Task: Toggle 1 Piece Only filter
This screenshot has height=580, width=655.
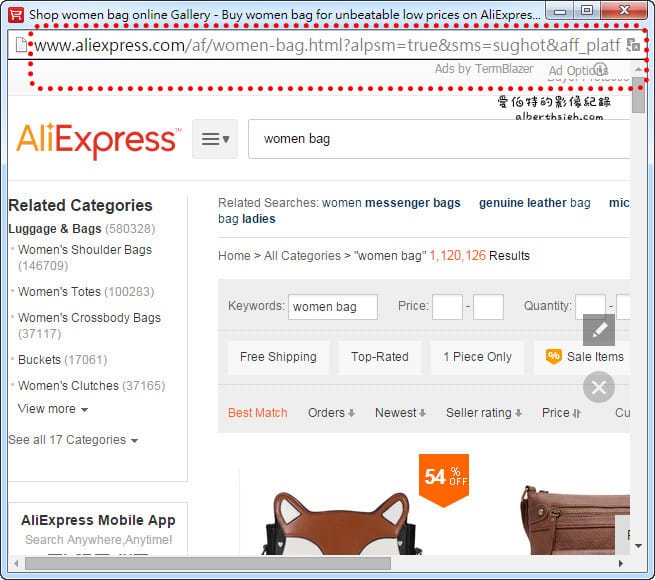Action: 477,357
